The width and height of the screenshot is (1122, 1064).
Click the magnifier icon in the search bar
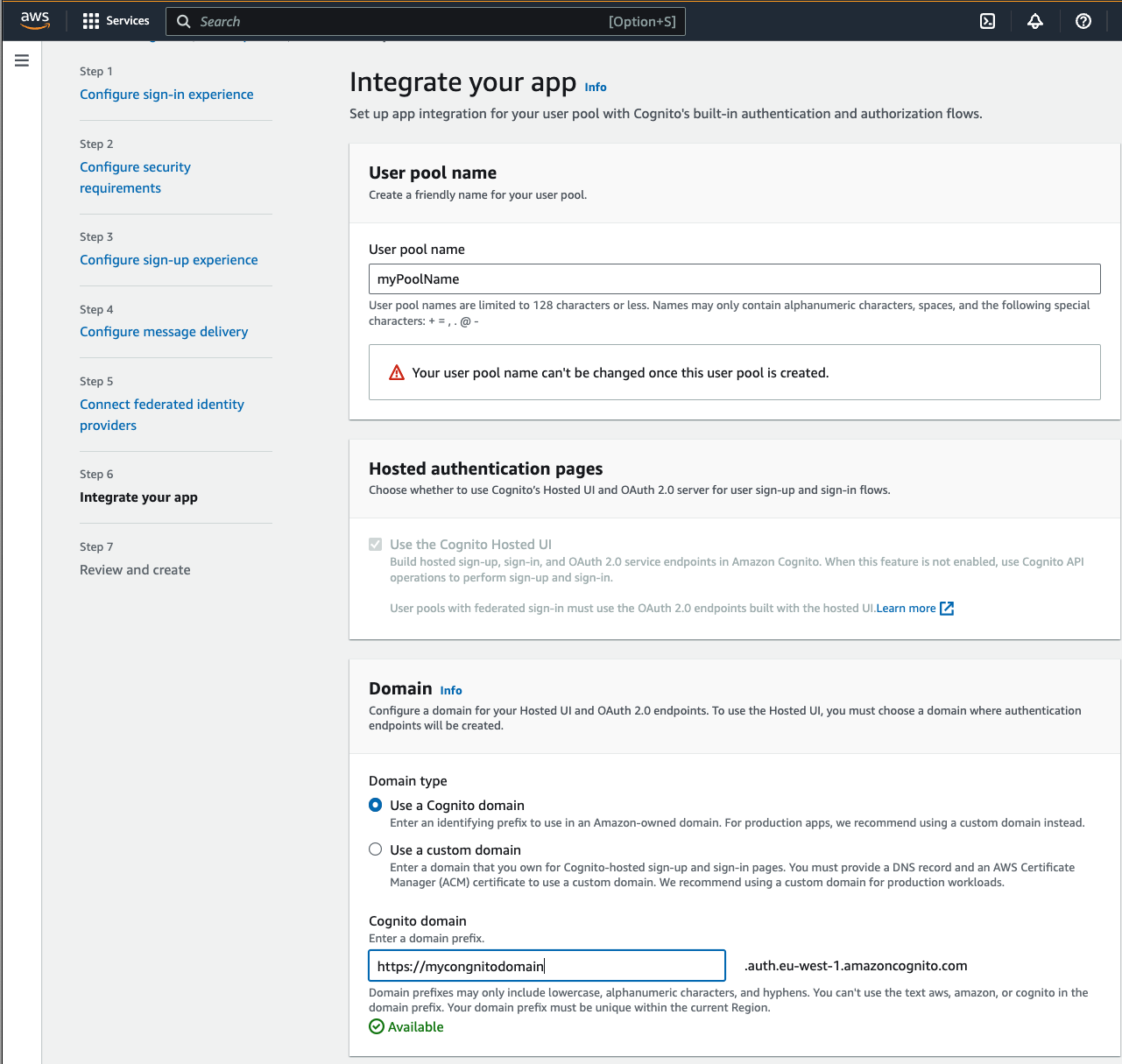[x=184, y=22]
